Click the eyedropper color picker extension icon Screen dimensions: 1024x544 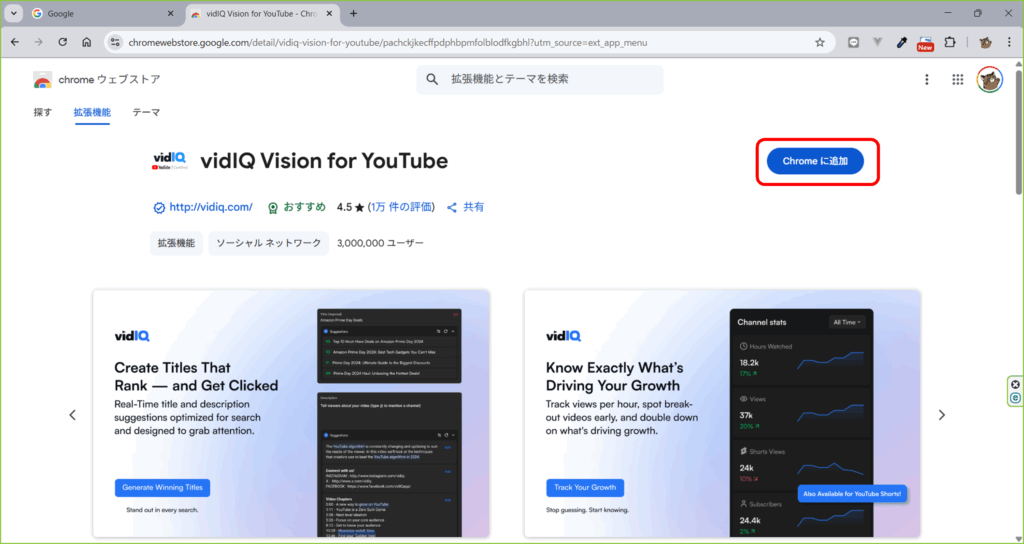tap(902, 42)
